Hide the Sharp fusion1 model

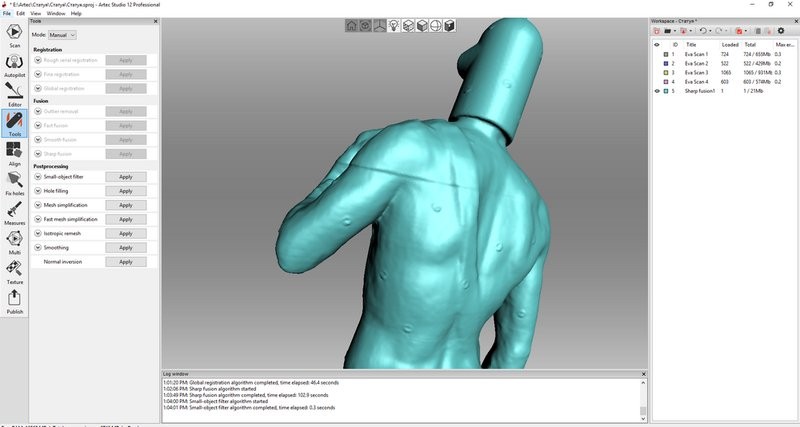[x=657, y=91]
